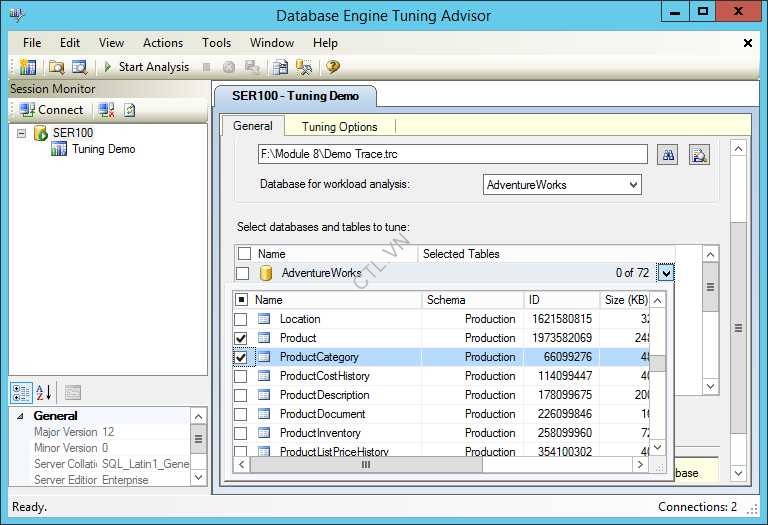Toggle the AdventureWorks database checkbox
The width and height of the screenshot is (768, 525).
243,273
